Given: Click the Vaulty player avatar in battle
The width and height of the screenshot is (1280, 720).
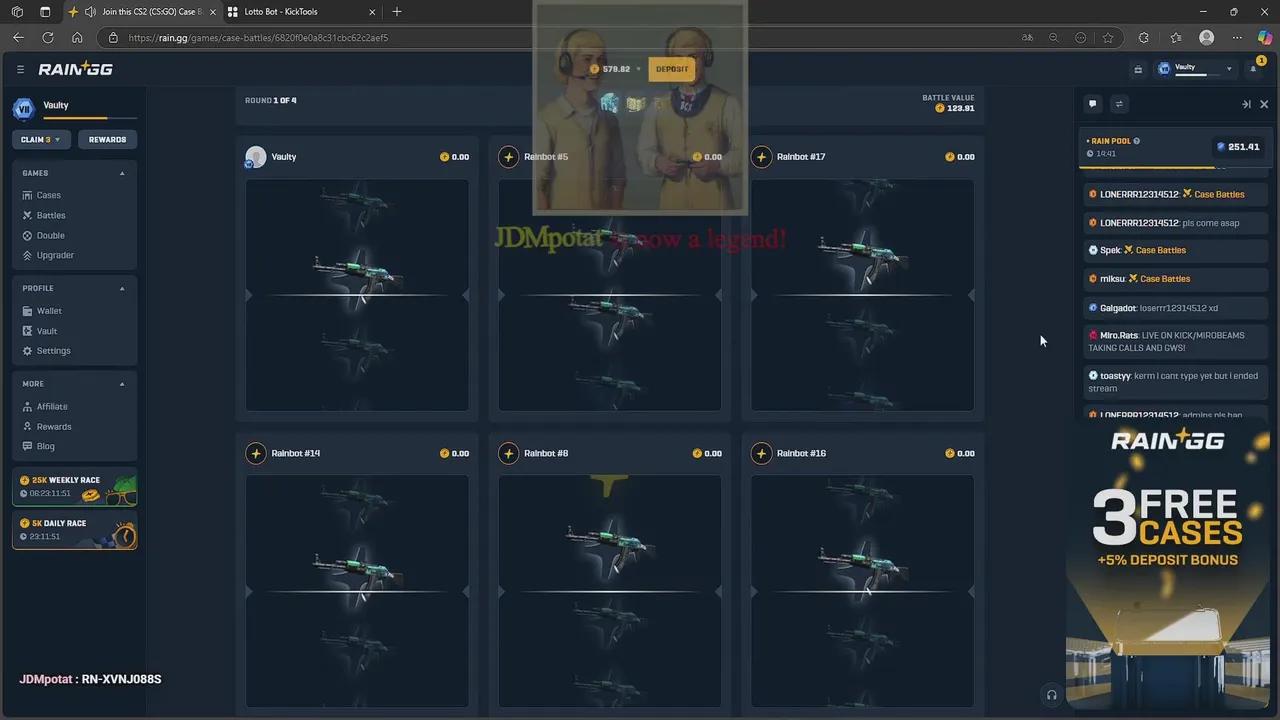Looking at the screenshot, I should click(x=256, y=157).
